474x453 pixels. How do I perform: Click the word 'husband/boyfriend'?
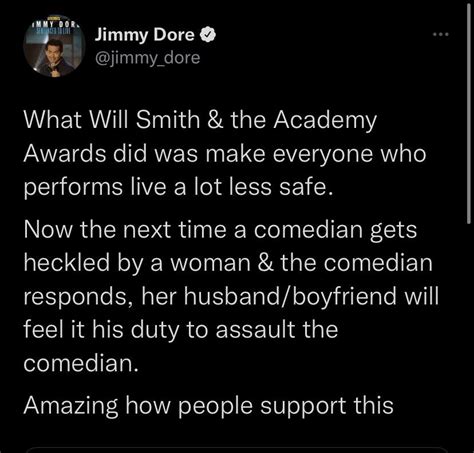click(289, 296)
